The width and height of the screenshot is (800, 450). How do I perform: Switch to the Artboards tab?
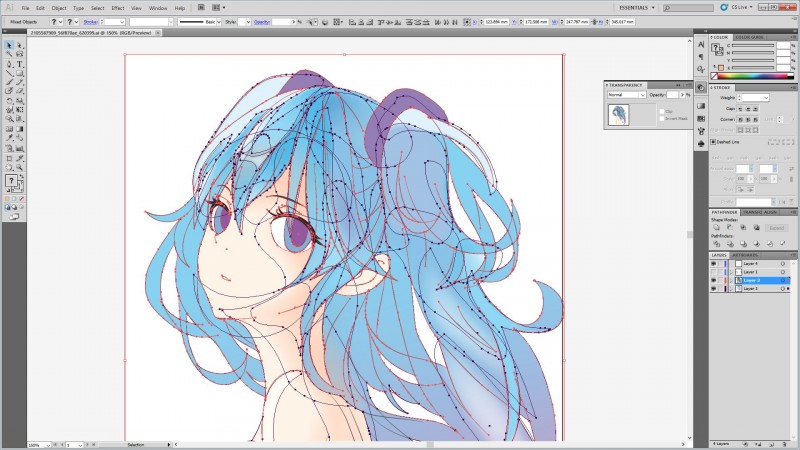point(745,255)
